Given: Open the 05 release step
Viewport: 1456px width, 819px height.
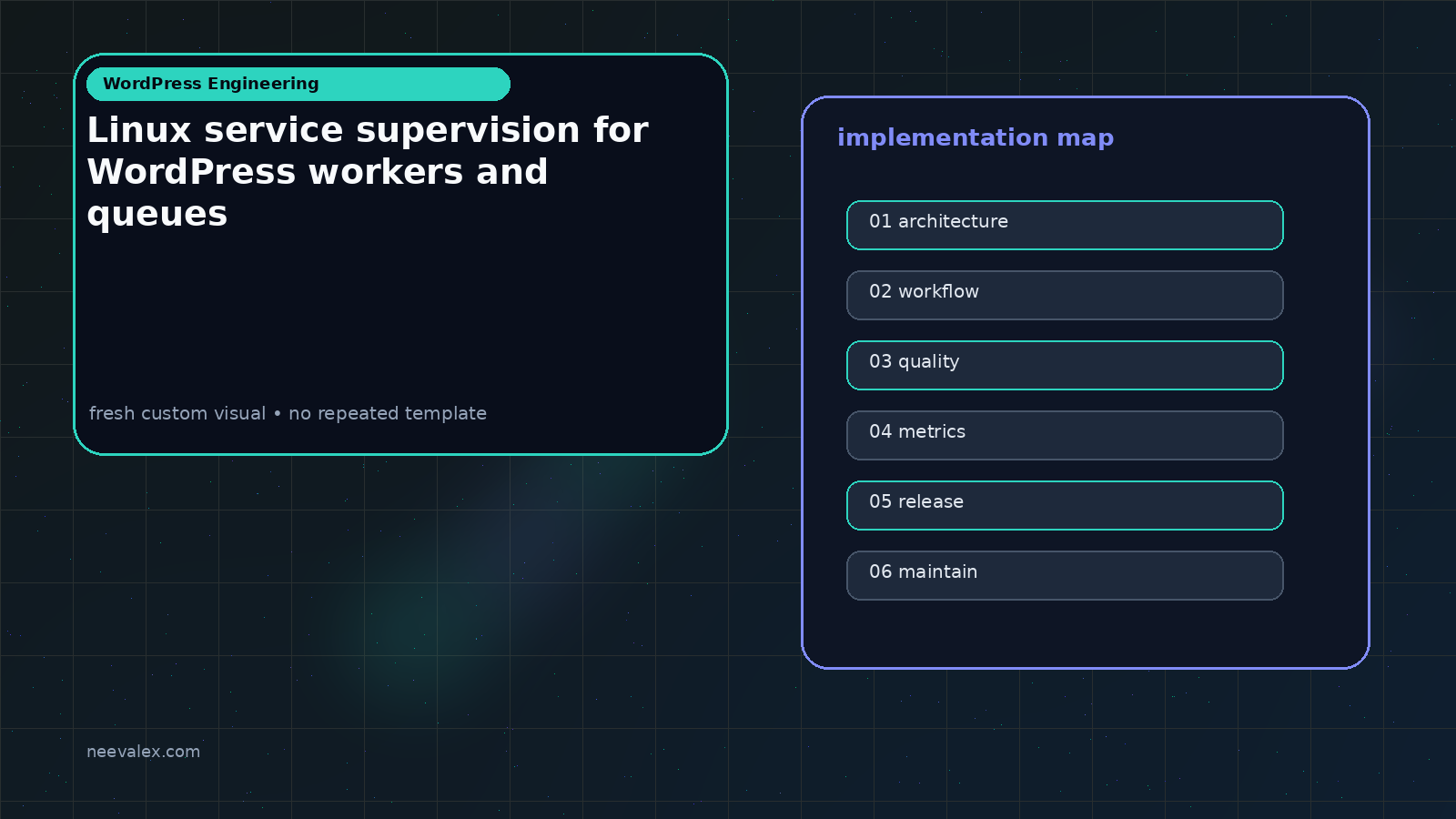Looking at the screenshot, I should tap(1065, 505).
